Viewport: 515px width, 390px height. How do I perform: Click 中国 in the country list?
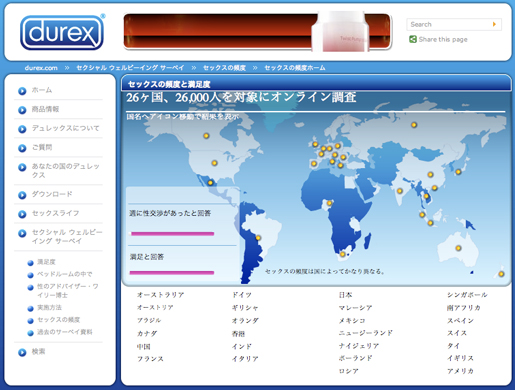(x=143, y=347)
